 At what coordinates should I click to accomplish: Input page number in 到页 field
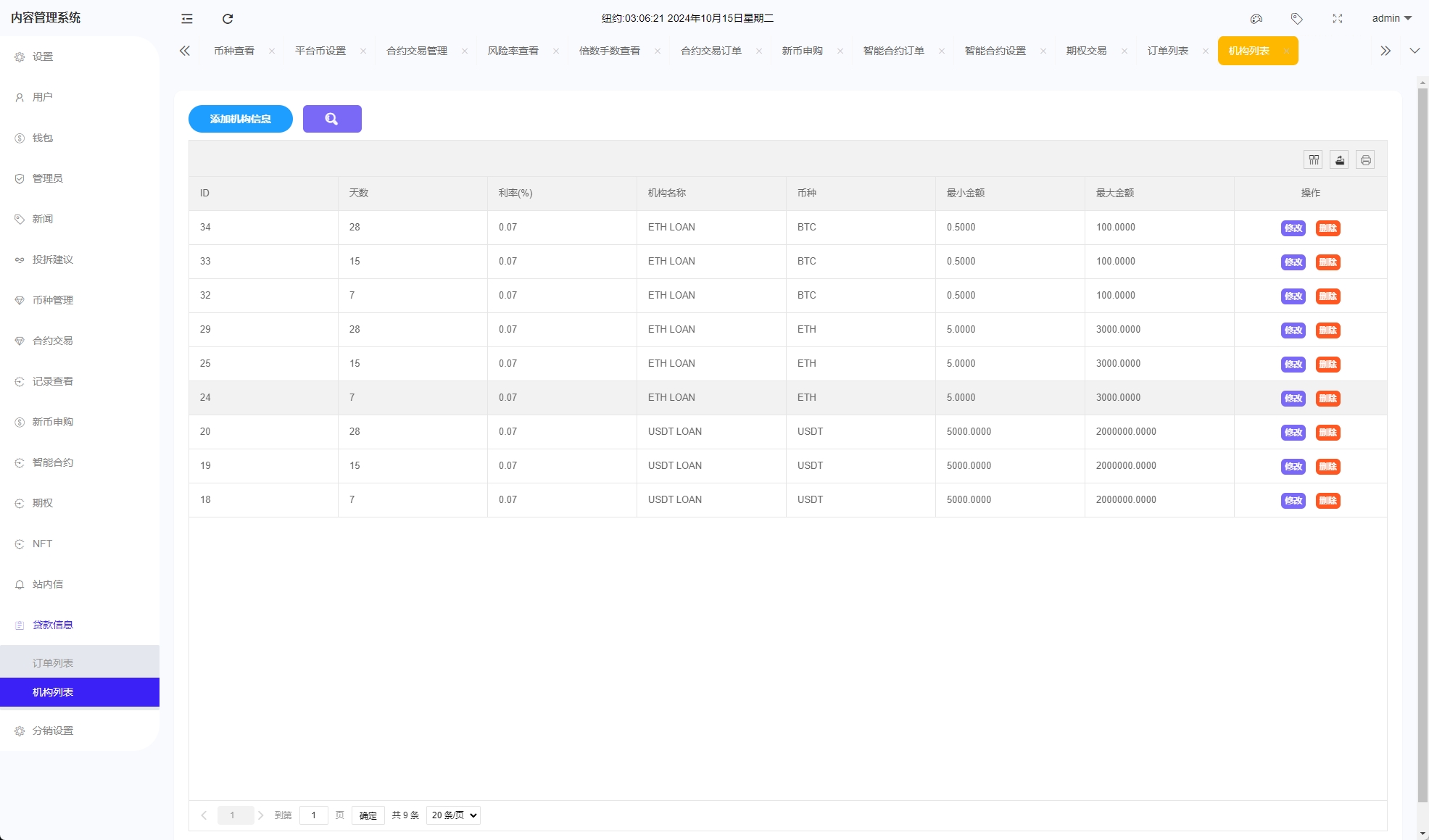(x=314, y=815)
